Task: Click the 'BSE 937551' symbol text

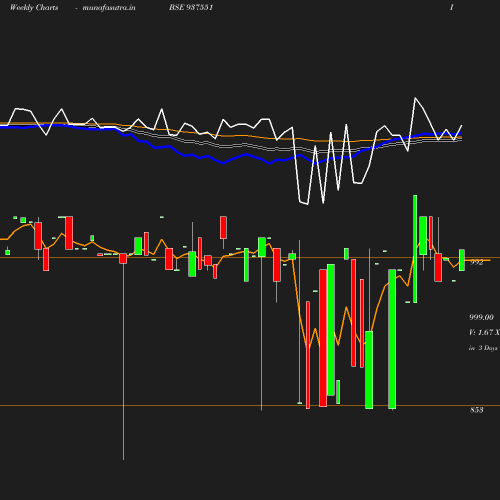Action: (x=191, y=7)
